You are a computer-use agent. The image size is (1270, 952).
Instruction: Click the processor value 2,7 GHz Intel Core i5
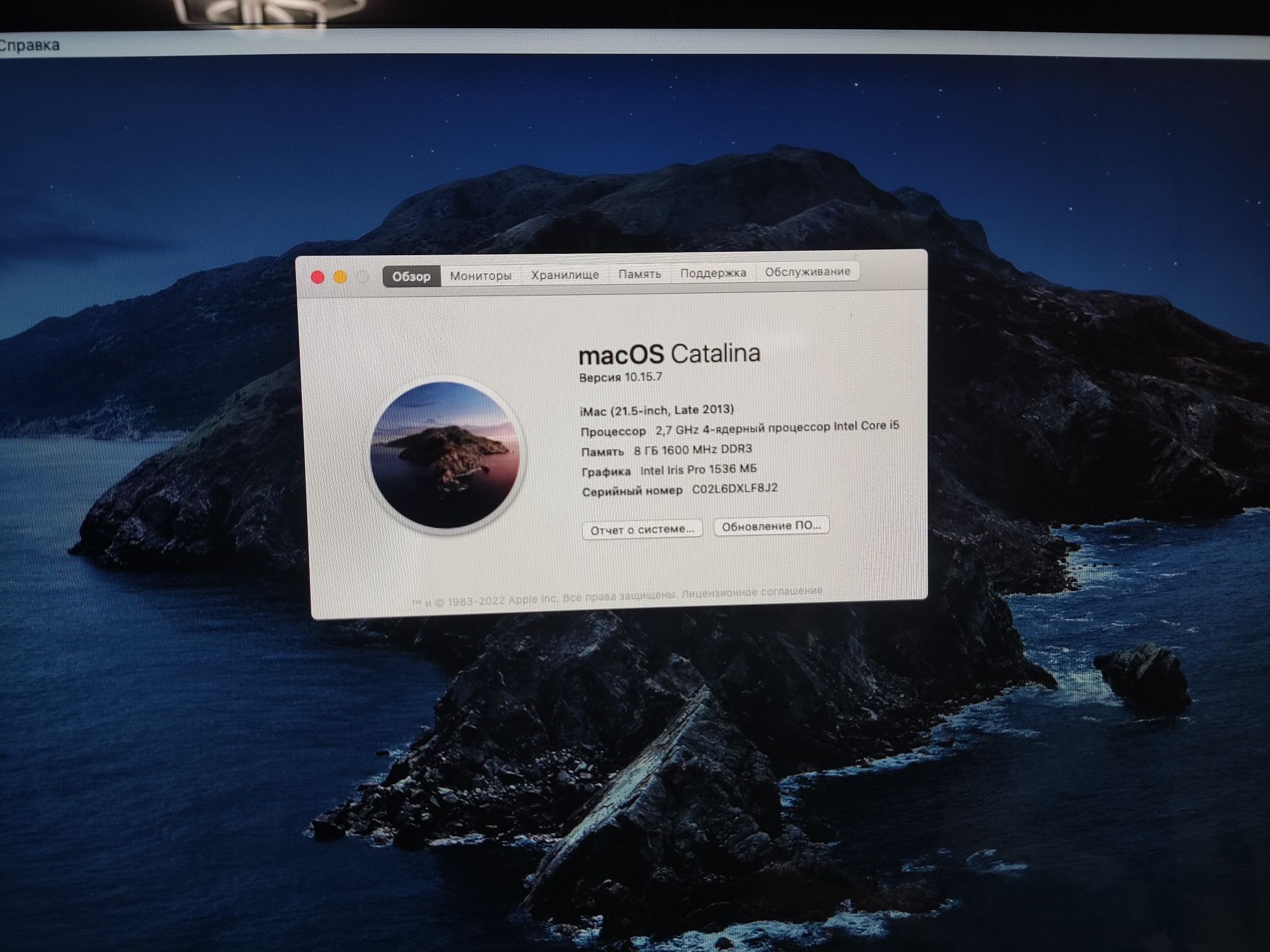(777, 428)
